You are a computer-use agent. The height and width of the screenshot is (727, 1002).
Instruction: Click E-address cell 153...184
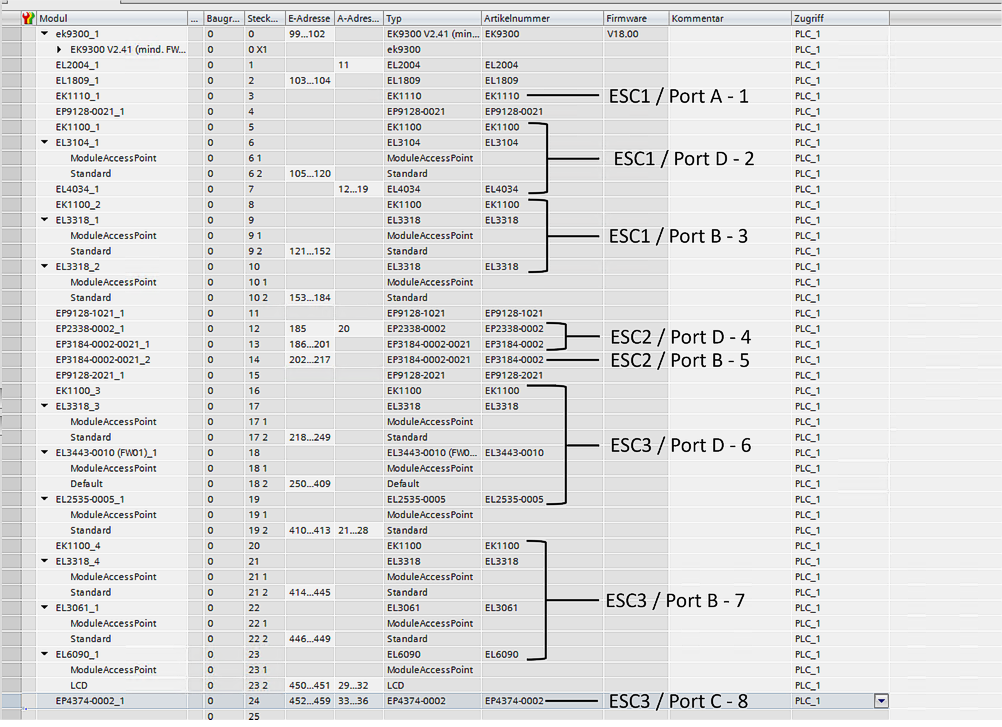pos(310,298)
